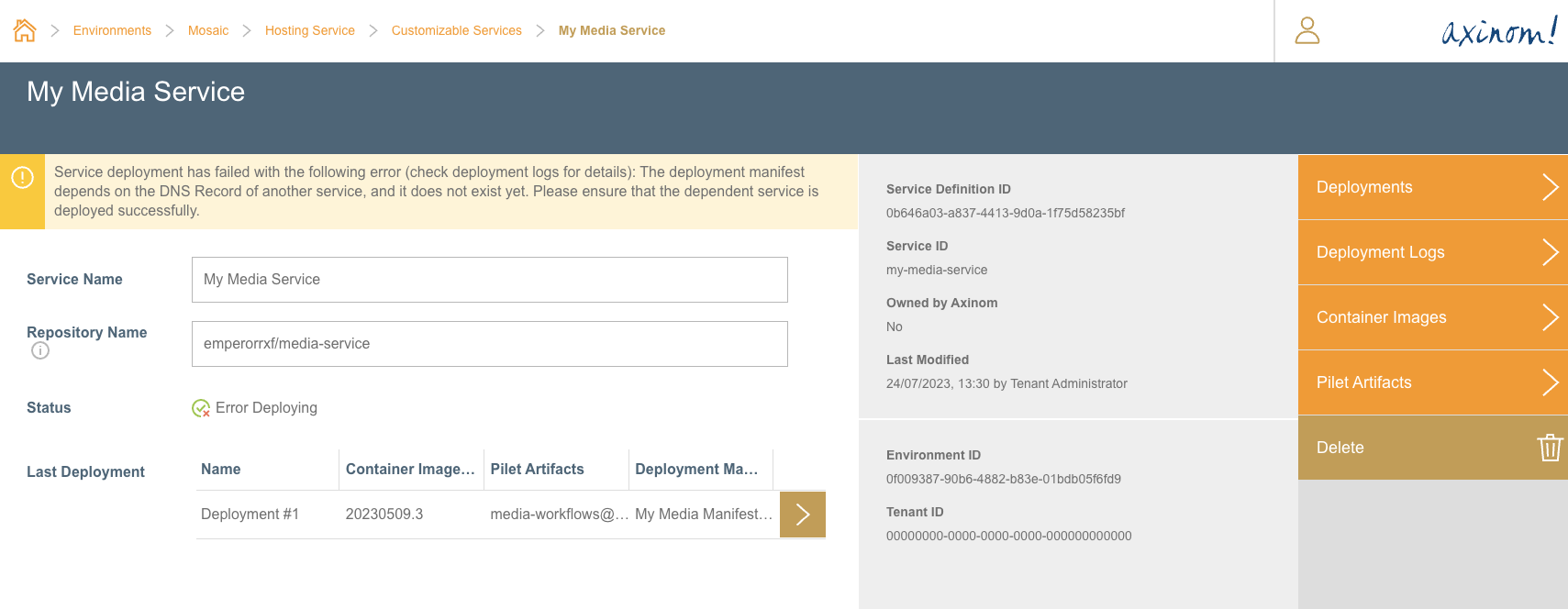Expand Deployment Logs chevron arrow
Image resolution: width=1568 pixels, height=609 pixels.
coord(1549,252)
